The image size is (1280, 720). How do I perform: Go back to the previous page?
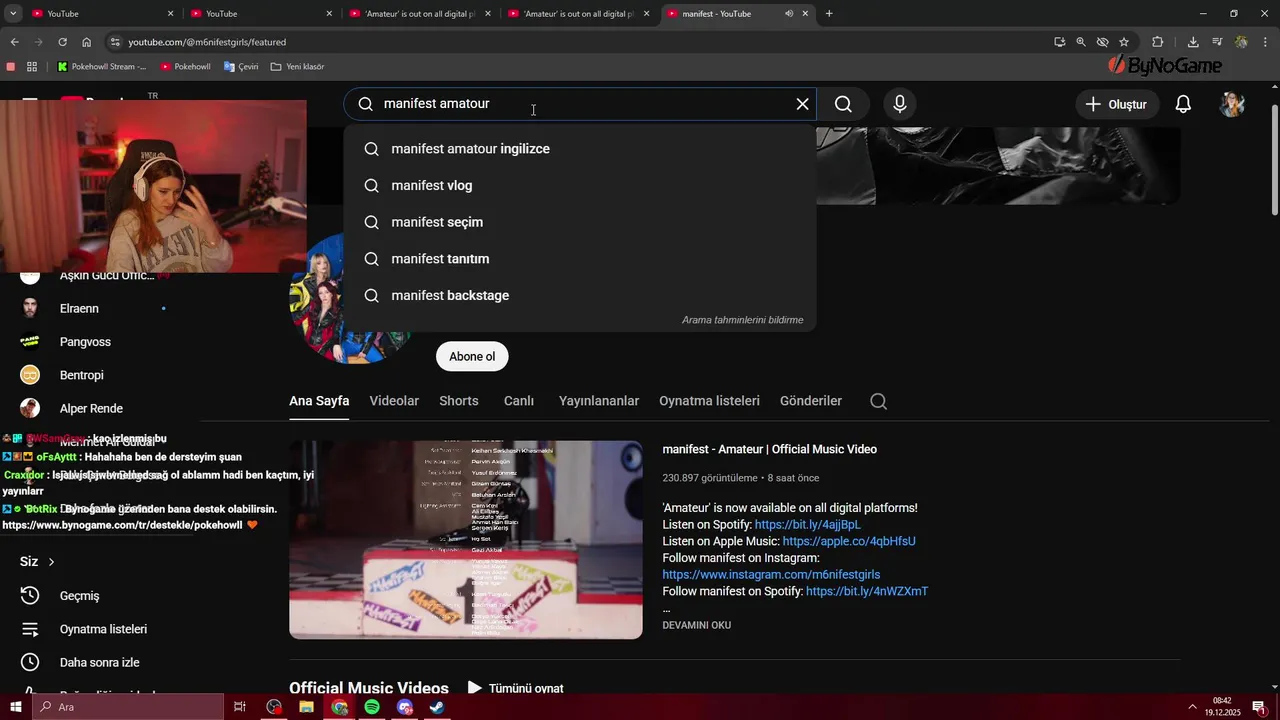[x=14, y=42]
